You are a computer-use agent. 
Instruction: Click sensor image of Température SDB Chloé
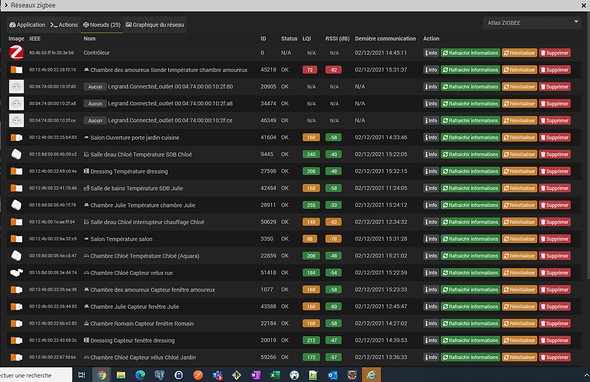(16, 154)
